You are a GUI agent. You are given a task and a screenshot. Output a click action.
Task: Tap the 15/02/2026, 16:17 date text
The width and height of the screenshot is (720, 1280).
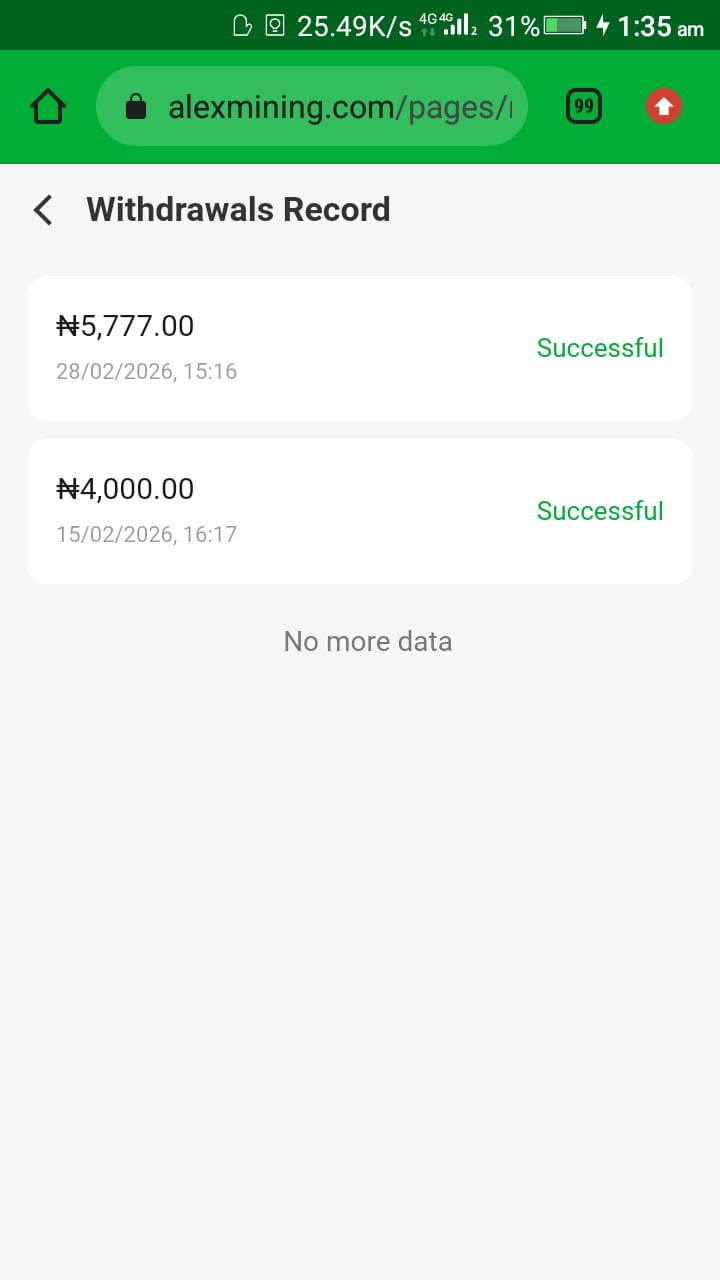(x=146, y=535)
